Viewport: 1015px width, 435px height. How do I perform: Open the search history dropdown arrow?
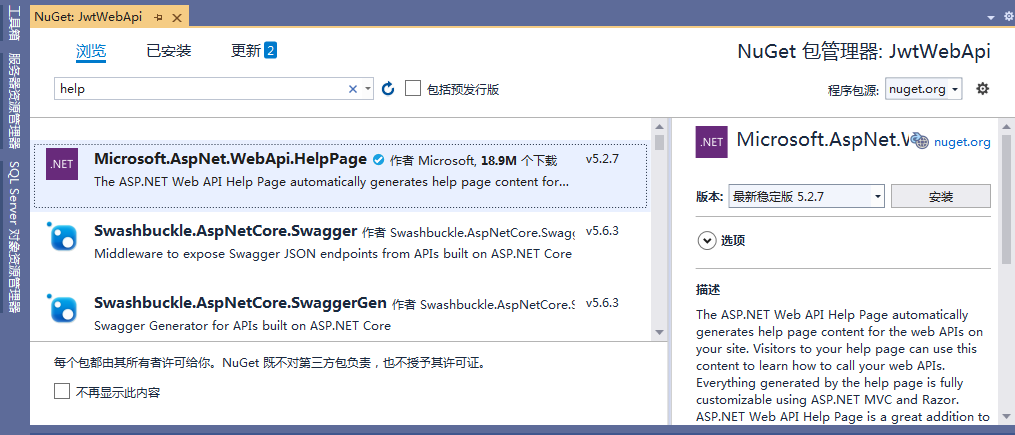pyautogui.click(x=368, y=89)
